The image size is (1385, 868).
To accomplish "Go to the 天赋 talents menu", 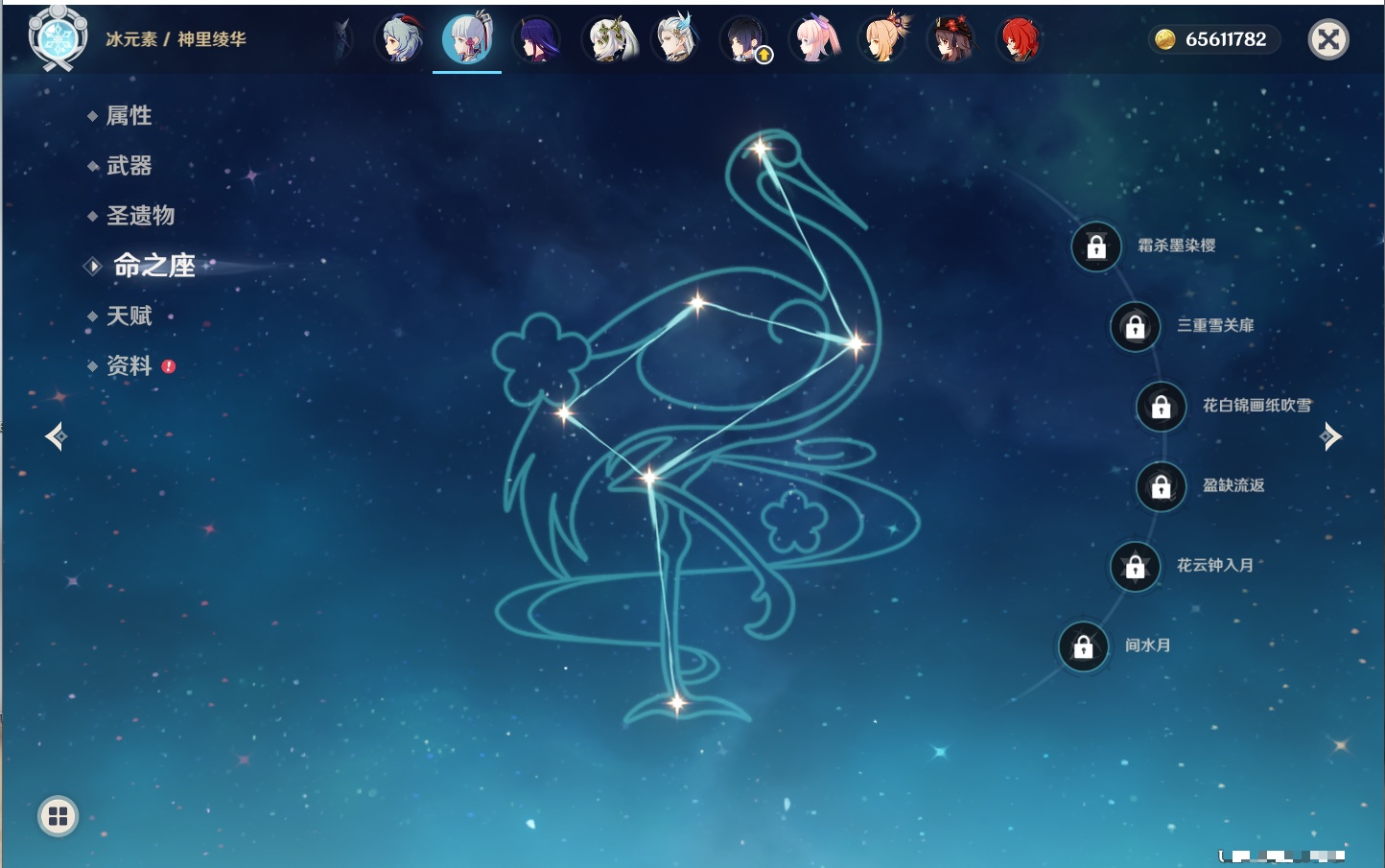I will pyautogui.click(x=129, y=316).
